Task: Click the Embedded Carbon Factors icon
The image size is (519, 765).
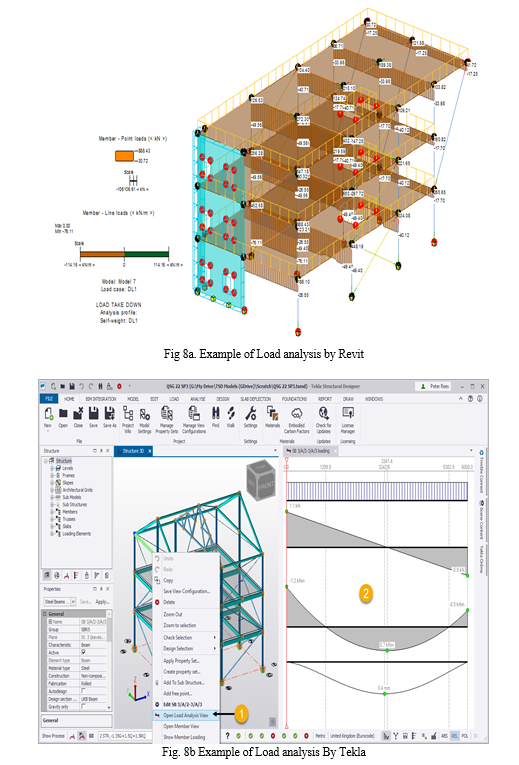Action: (x=297, y=420)
